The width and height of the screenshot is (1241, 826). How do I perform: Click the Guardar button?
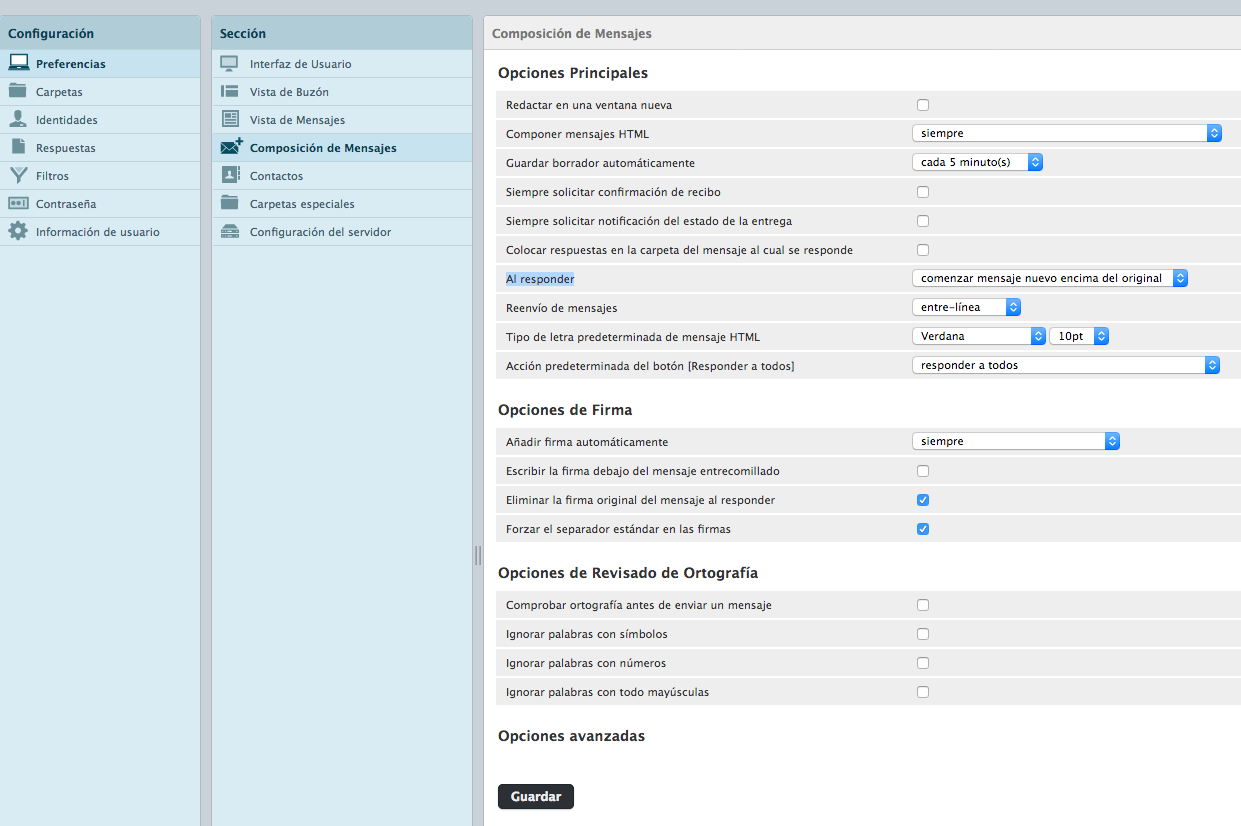(536, 797)
